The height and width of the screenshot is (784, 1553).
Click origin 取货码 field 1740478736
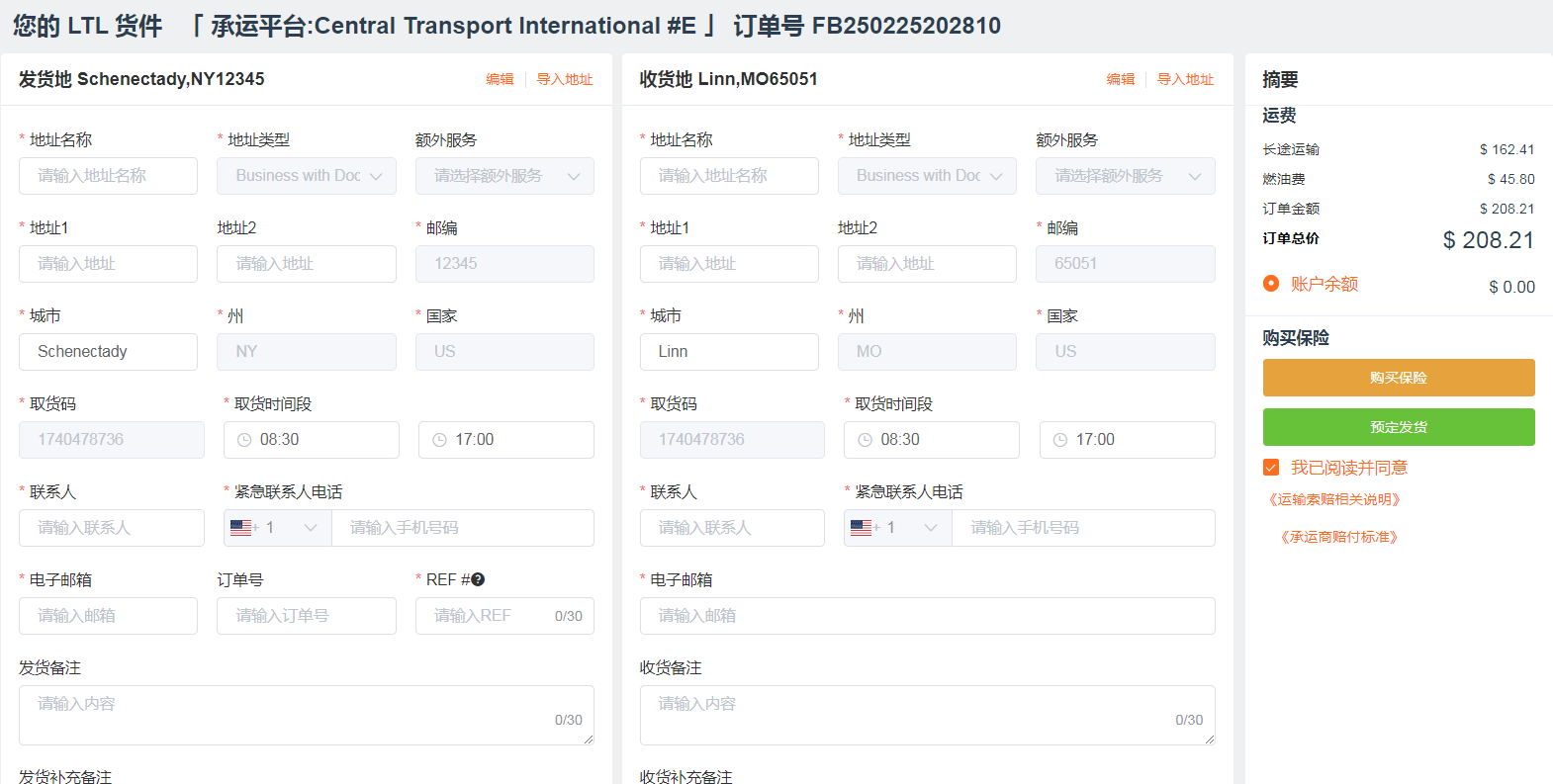[112, 440]
